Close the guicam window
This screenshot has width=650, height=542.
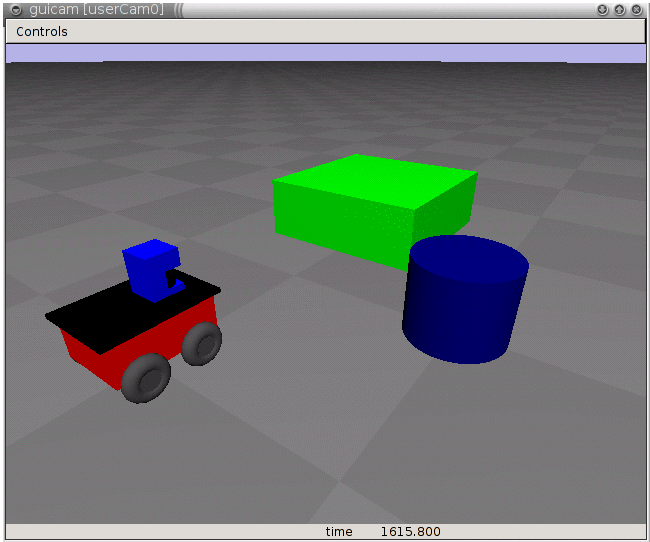click(637, 9)
